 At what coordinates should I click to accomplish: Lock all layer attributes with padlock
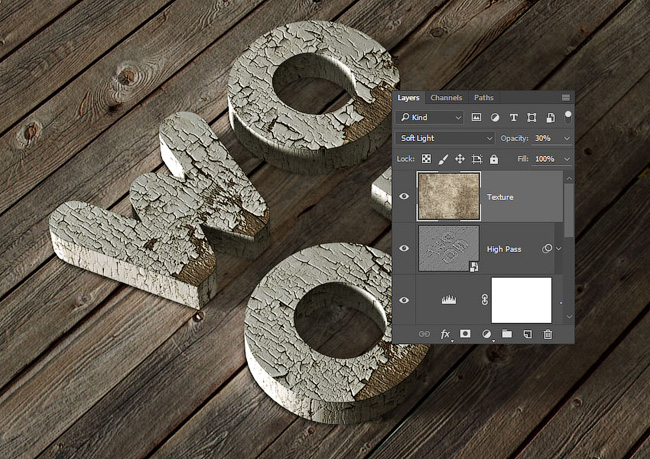[494, 159]
